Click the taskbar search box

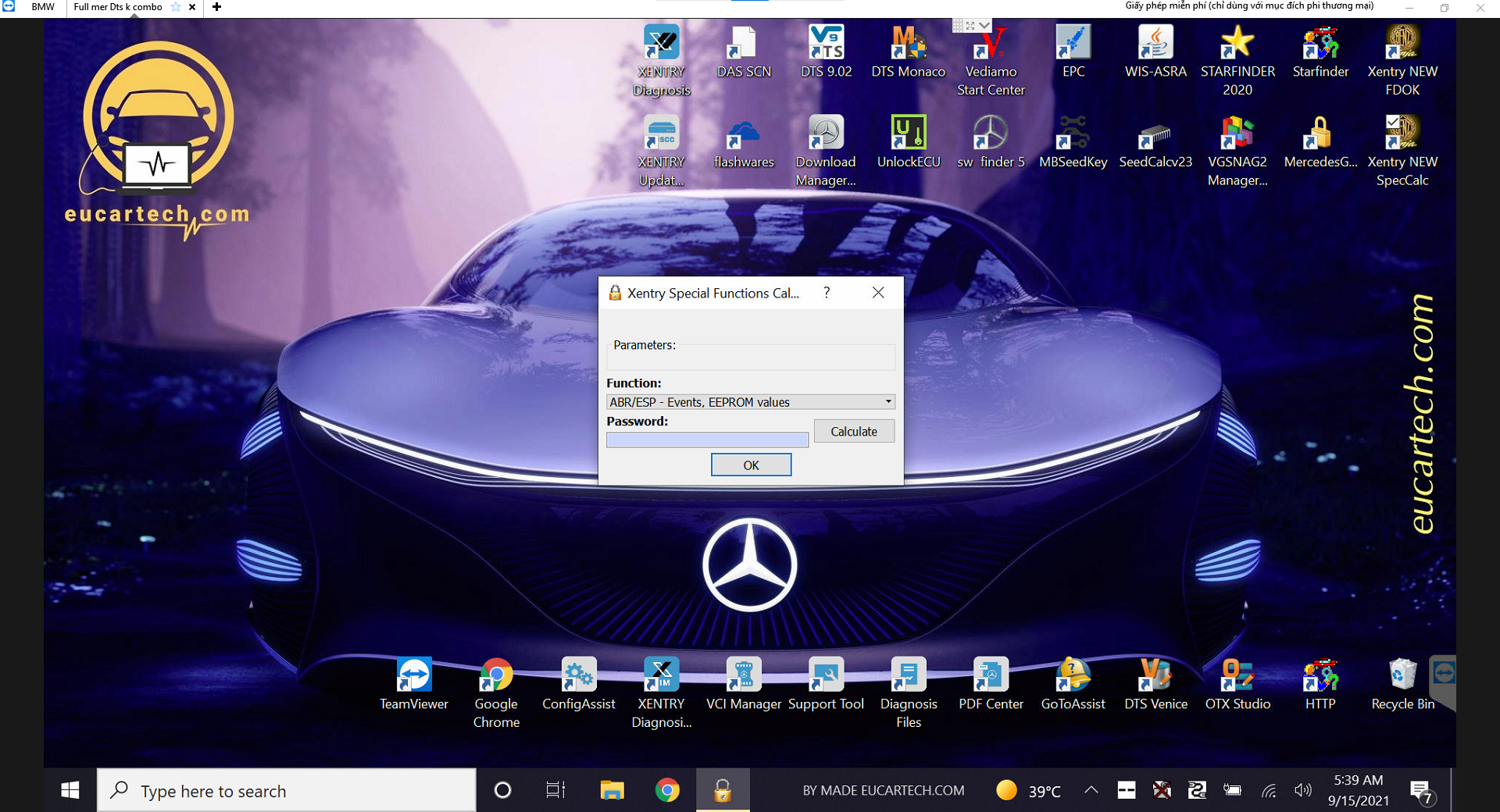pyautogui.click(x=287, y=790)
